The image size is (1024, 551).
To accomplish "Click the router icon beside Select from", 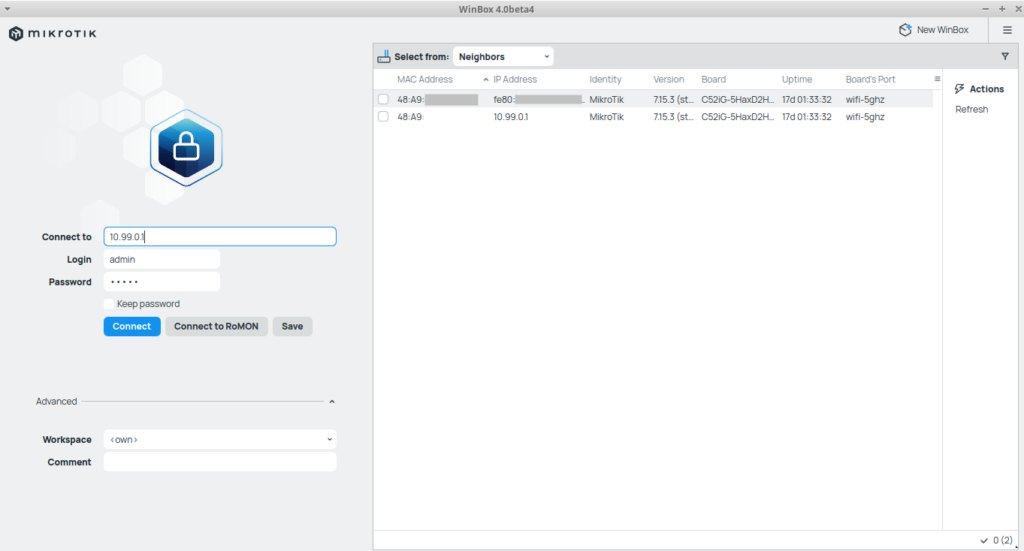I will [x=383, y=57].
